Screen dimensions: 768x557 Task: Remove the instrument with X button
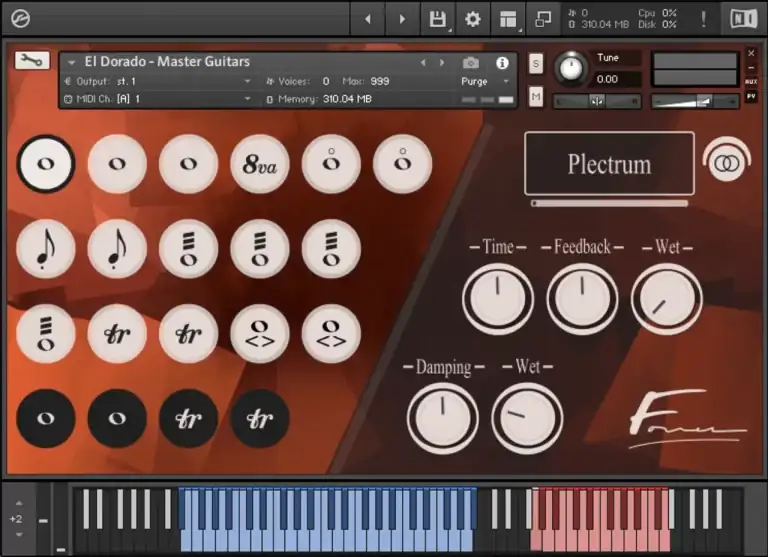pyautogui.click(x=751, y=53)
